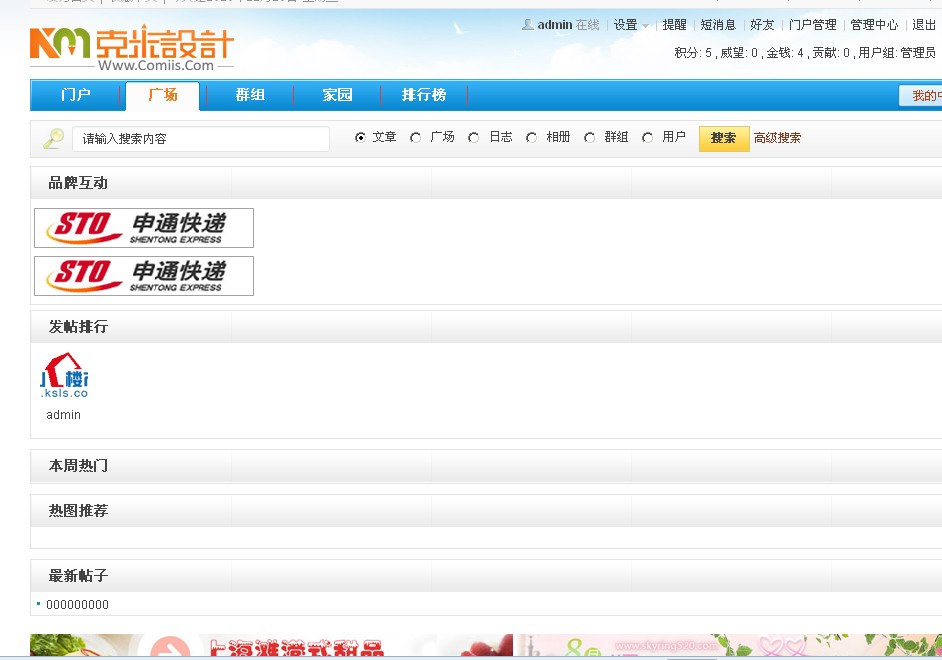Select the 相册 search radio button
942x660 pixels.
click(x=531, y=138)
